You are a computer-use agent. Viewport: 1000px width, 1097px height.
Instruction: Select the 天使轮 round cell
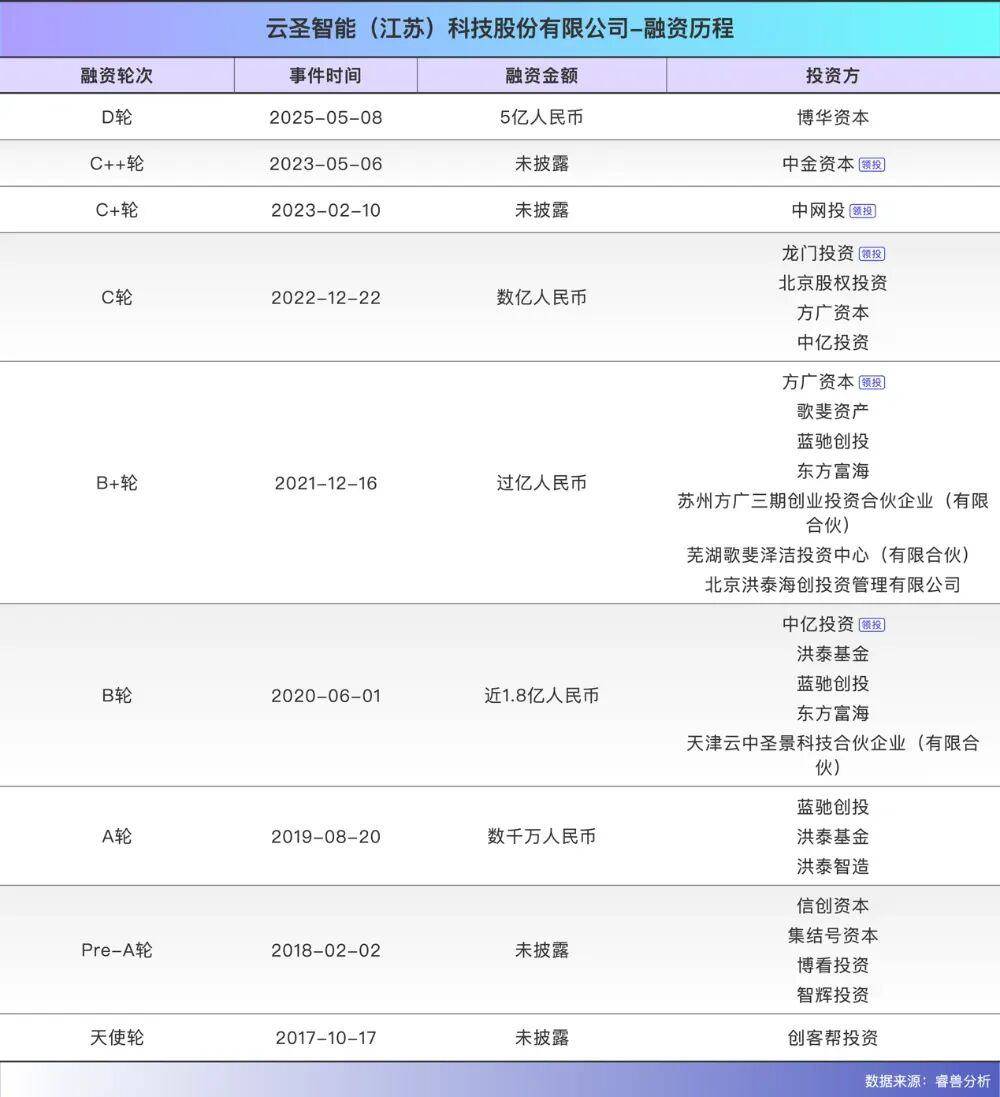tap(117, 1038)
